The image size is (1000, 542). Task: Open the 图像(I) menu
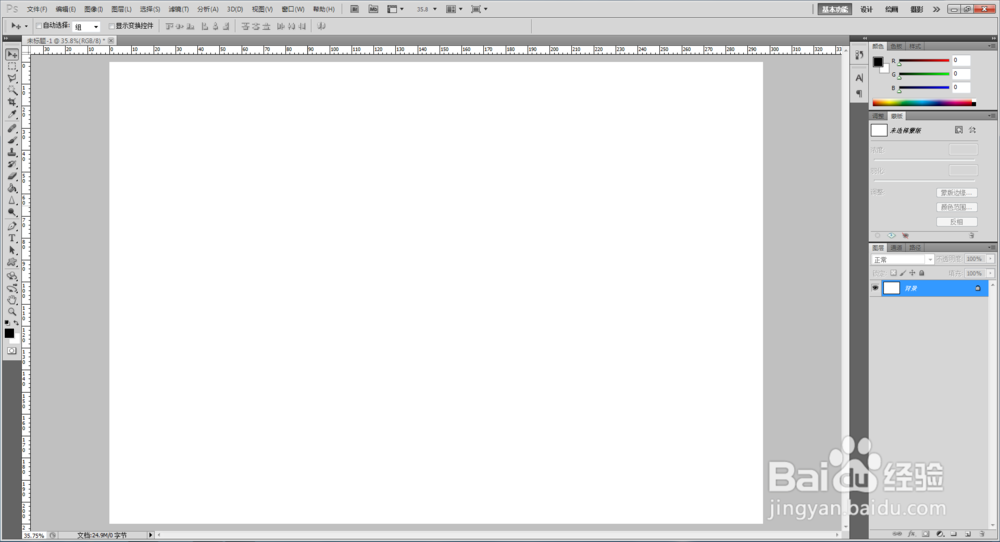93,10
